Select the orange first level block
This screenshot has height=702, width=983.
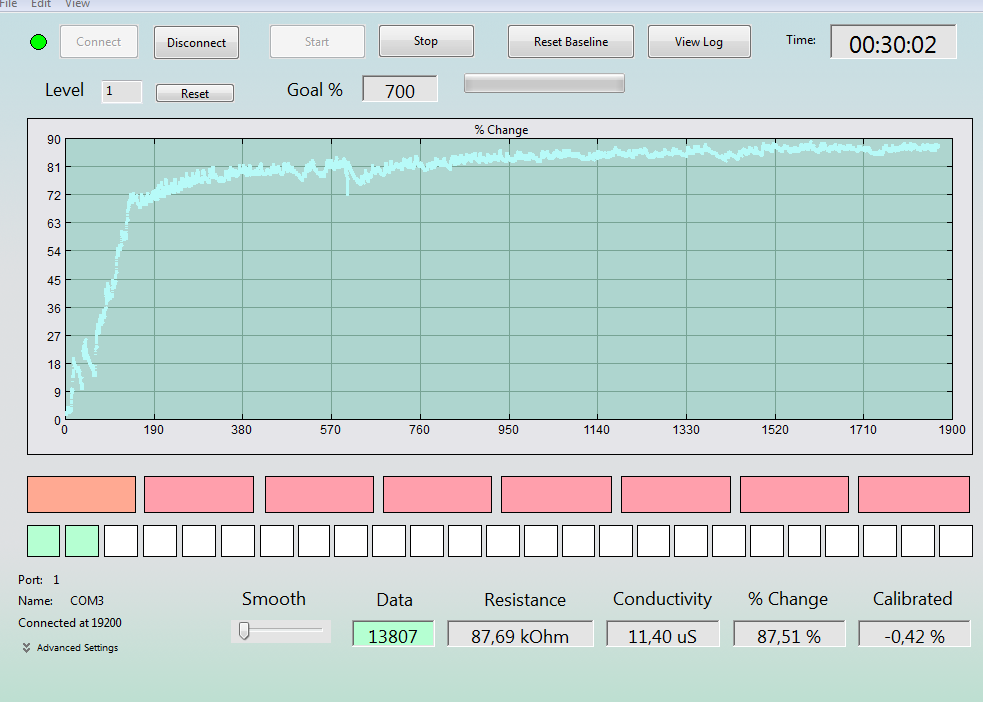[x=81, y=495]
